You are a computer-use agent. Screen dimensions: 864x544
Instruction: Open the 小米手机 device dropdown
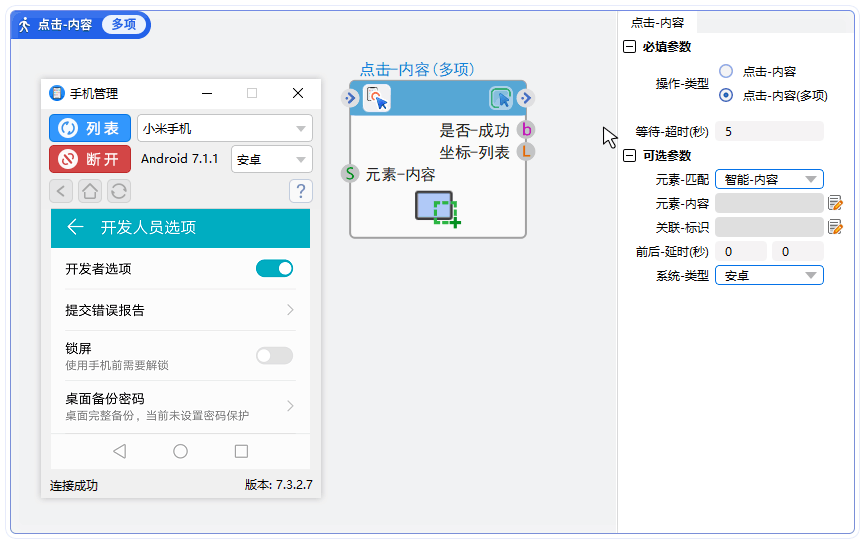[224, 128]
